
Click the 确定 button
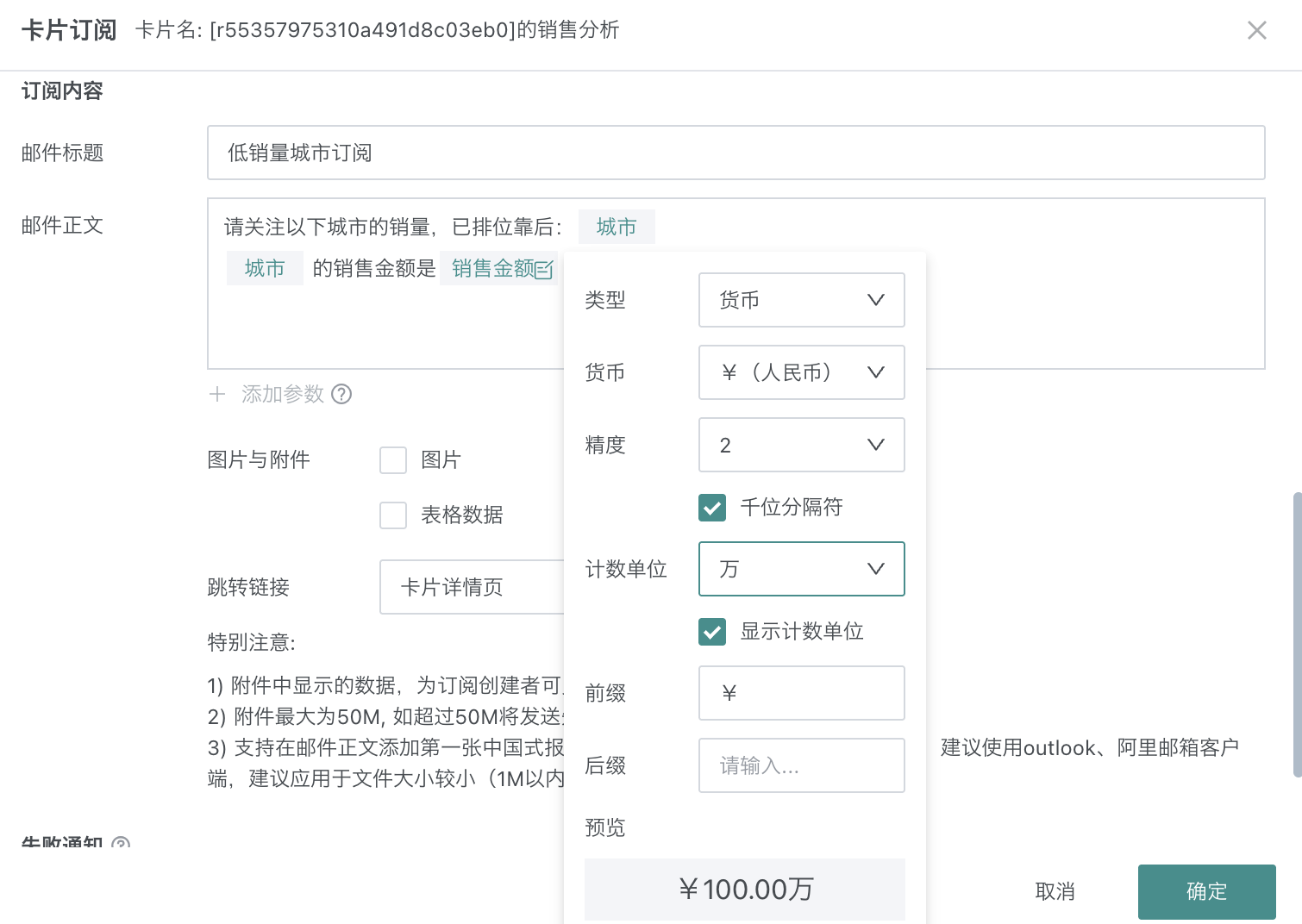pyautogui.click(x=1206, y=891)
